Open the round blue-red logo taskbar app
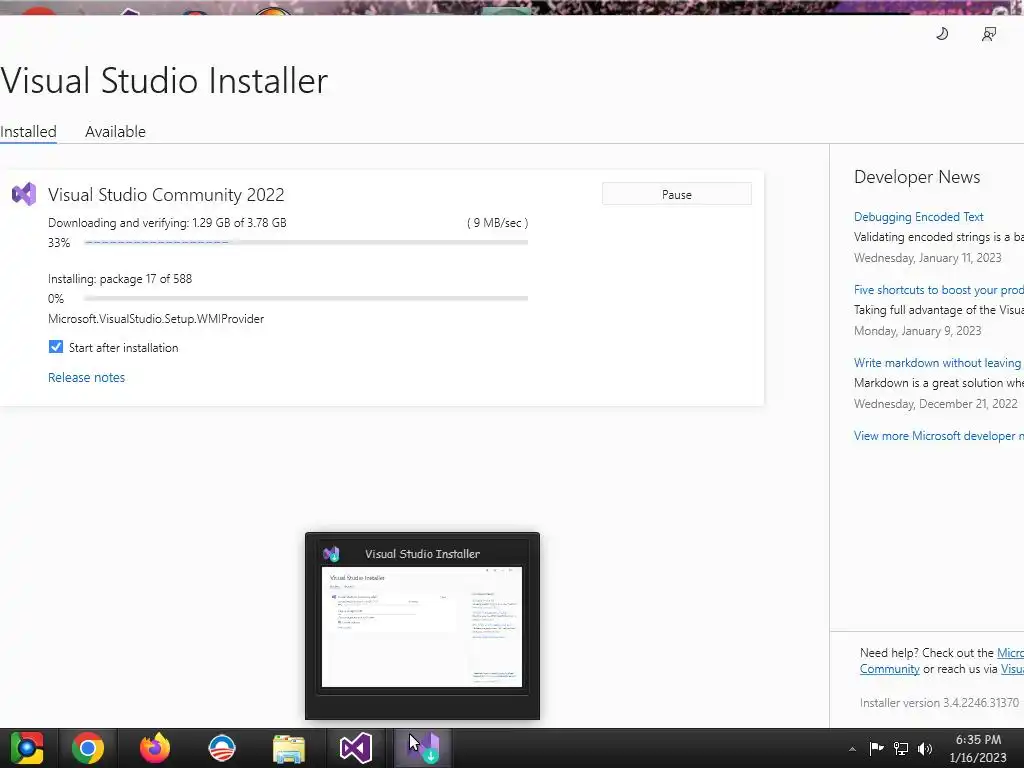 [x=222, y=748]
